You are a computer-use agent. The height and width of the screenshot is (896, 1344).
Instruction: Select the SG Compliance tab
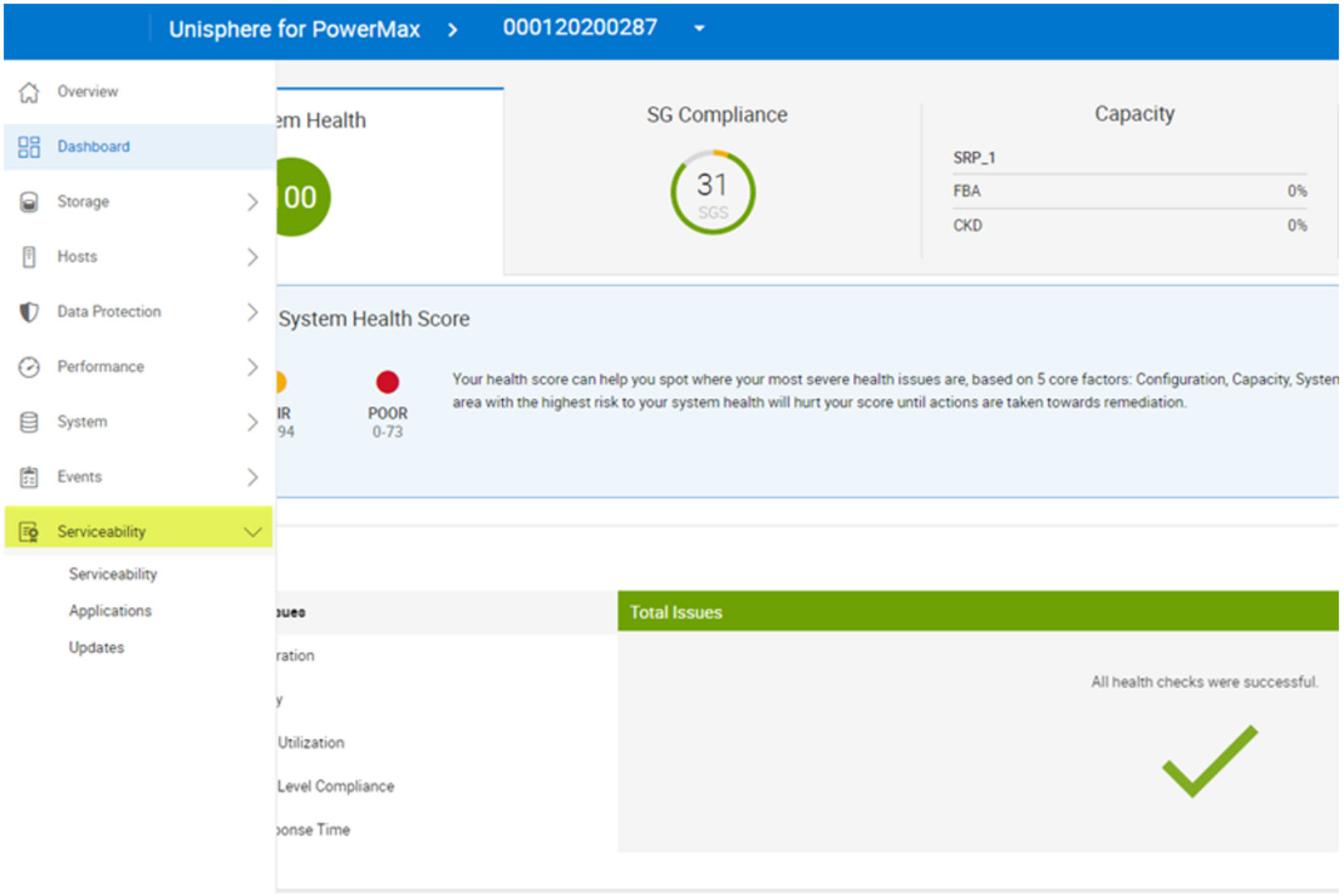pos(712,181)
